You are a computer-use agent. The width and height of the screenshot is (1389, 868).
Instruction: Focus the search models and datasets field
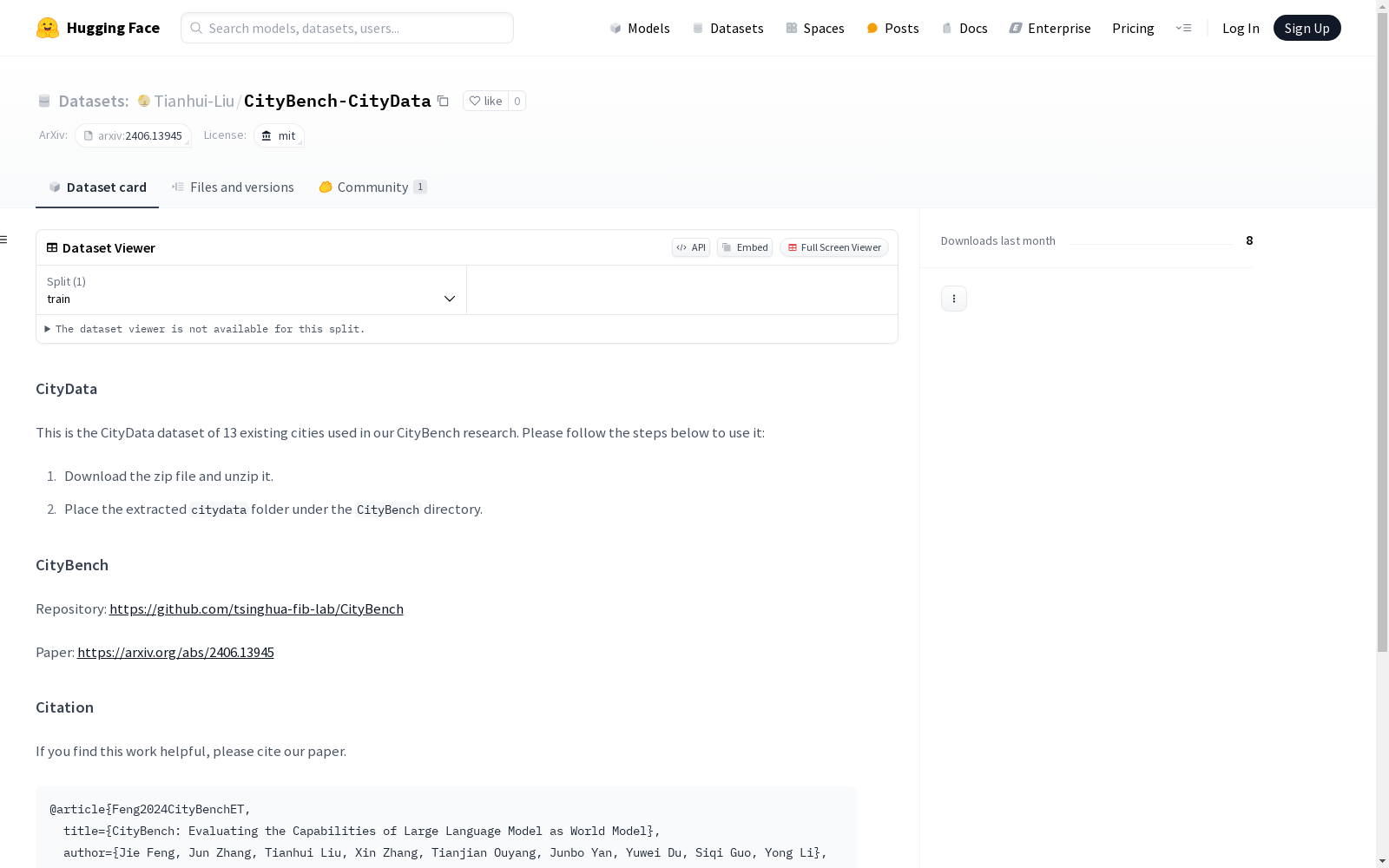(347, 28)
